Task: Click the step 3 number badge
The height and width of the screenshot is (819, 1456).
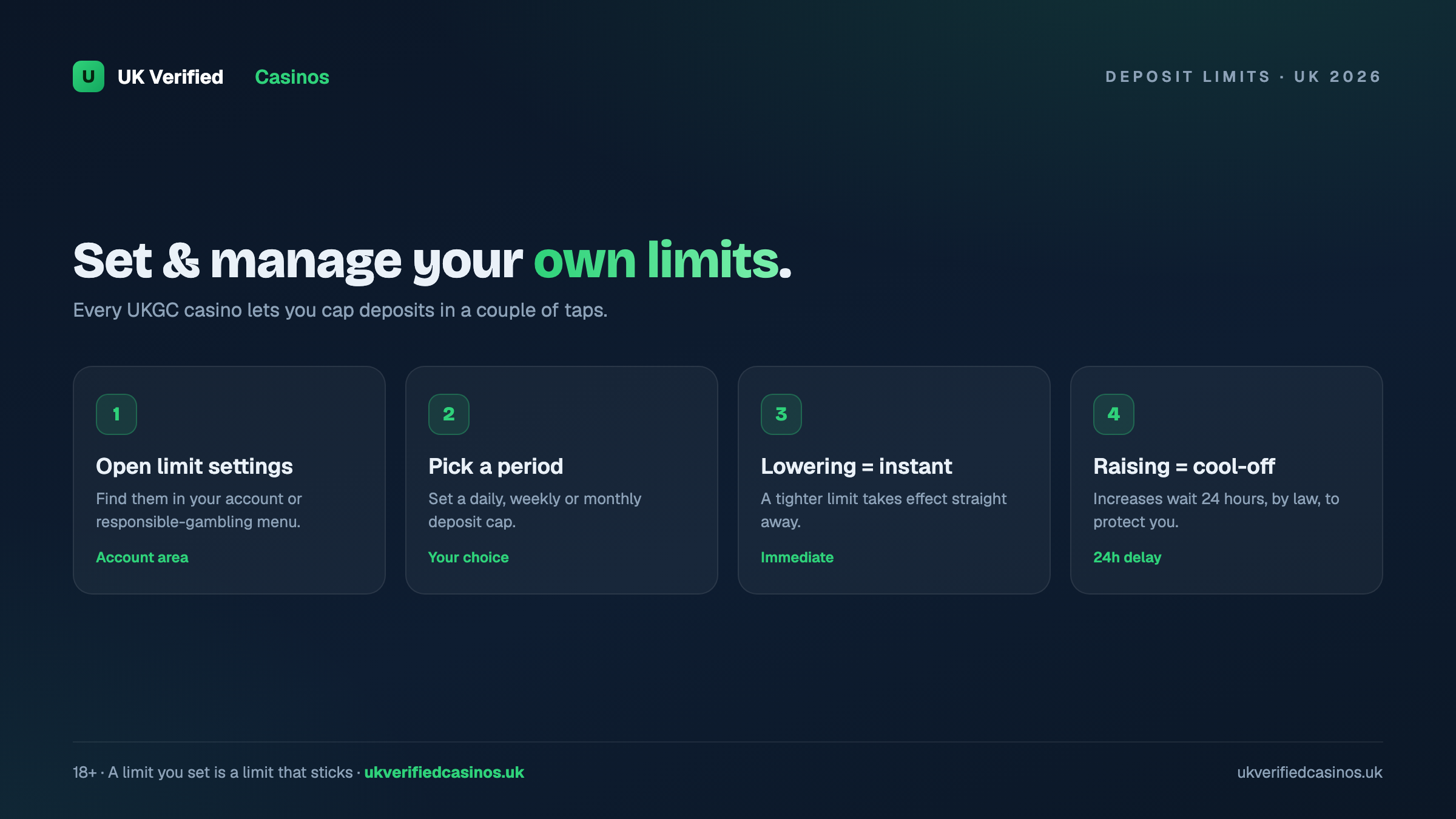Action: pyautogui.click(x=781, y=414)
